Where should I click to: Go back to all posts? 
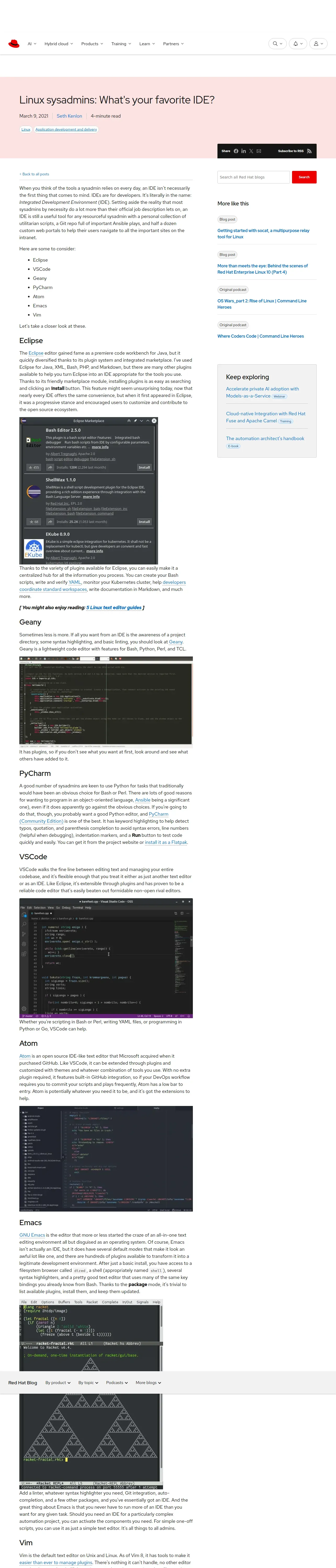(x=34, y=174)
